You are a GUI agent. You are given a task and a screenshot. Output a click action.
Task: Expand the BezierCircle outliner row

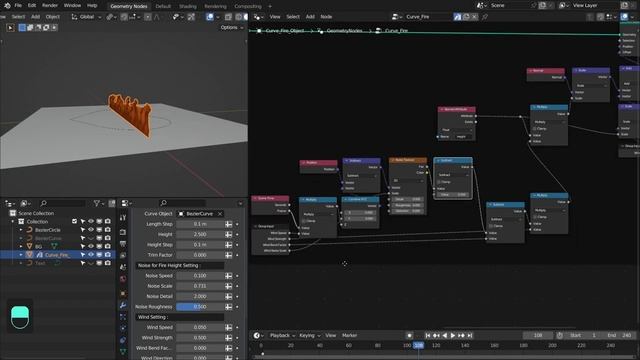tap(21, 230)
